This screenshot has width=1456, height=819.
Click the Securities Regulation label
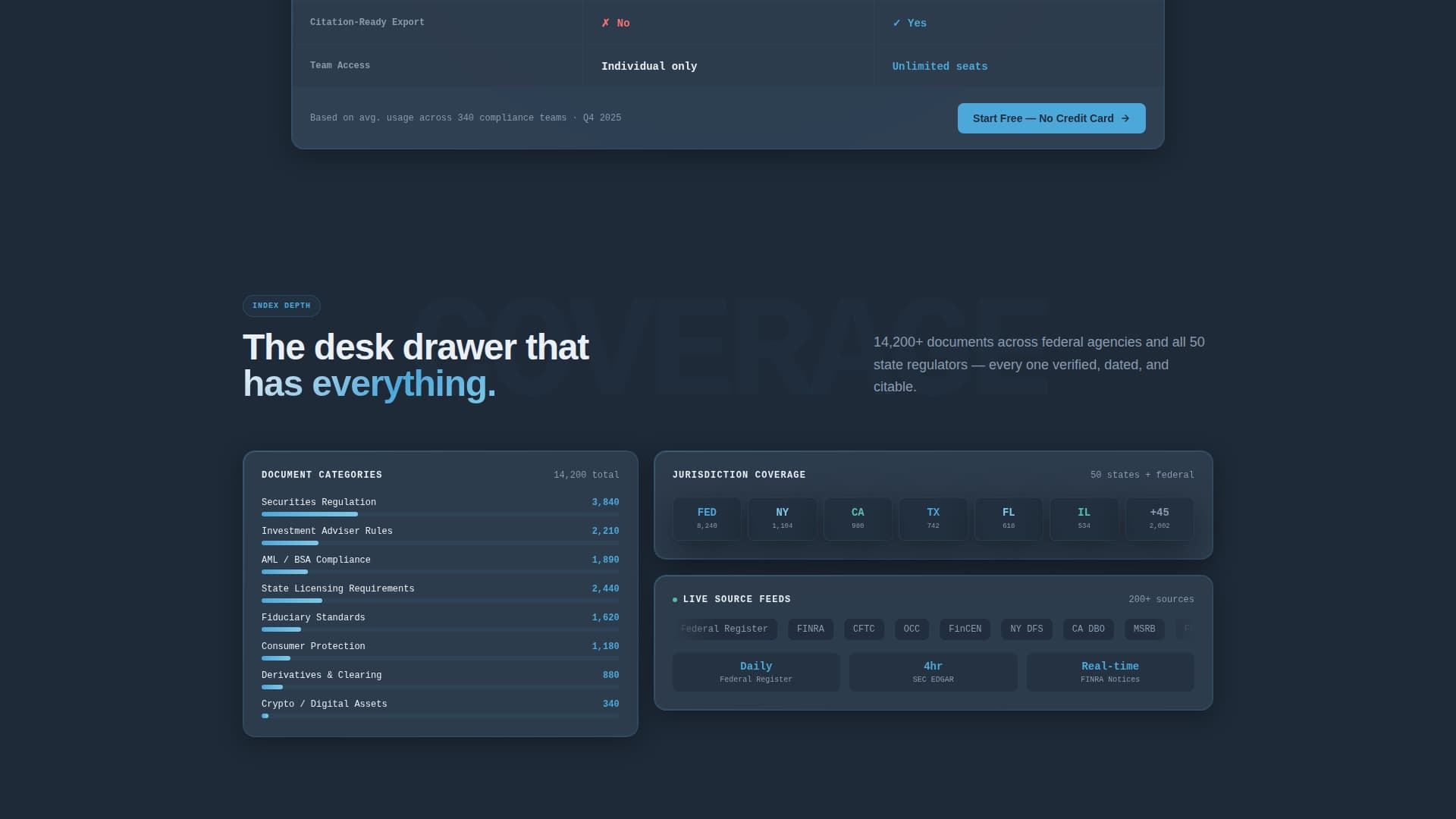(318, 503)
